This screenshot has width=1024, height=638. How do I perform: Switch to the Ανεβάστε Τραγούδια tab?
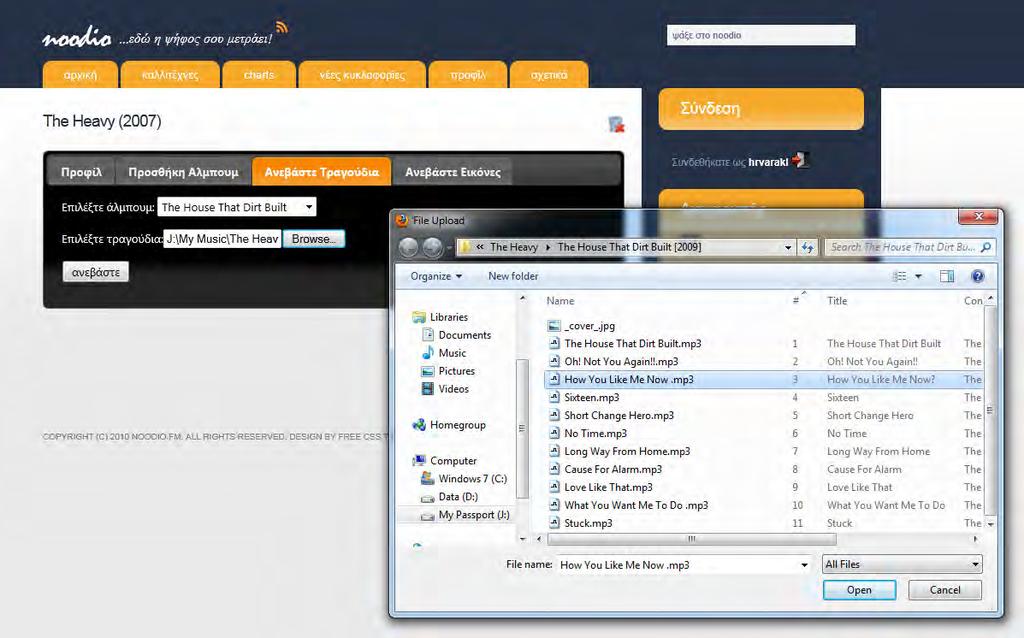tap(321, 172)
